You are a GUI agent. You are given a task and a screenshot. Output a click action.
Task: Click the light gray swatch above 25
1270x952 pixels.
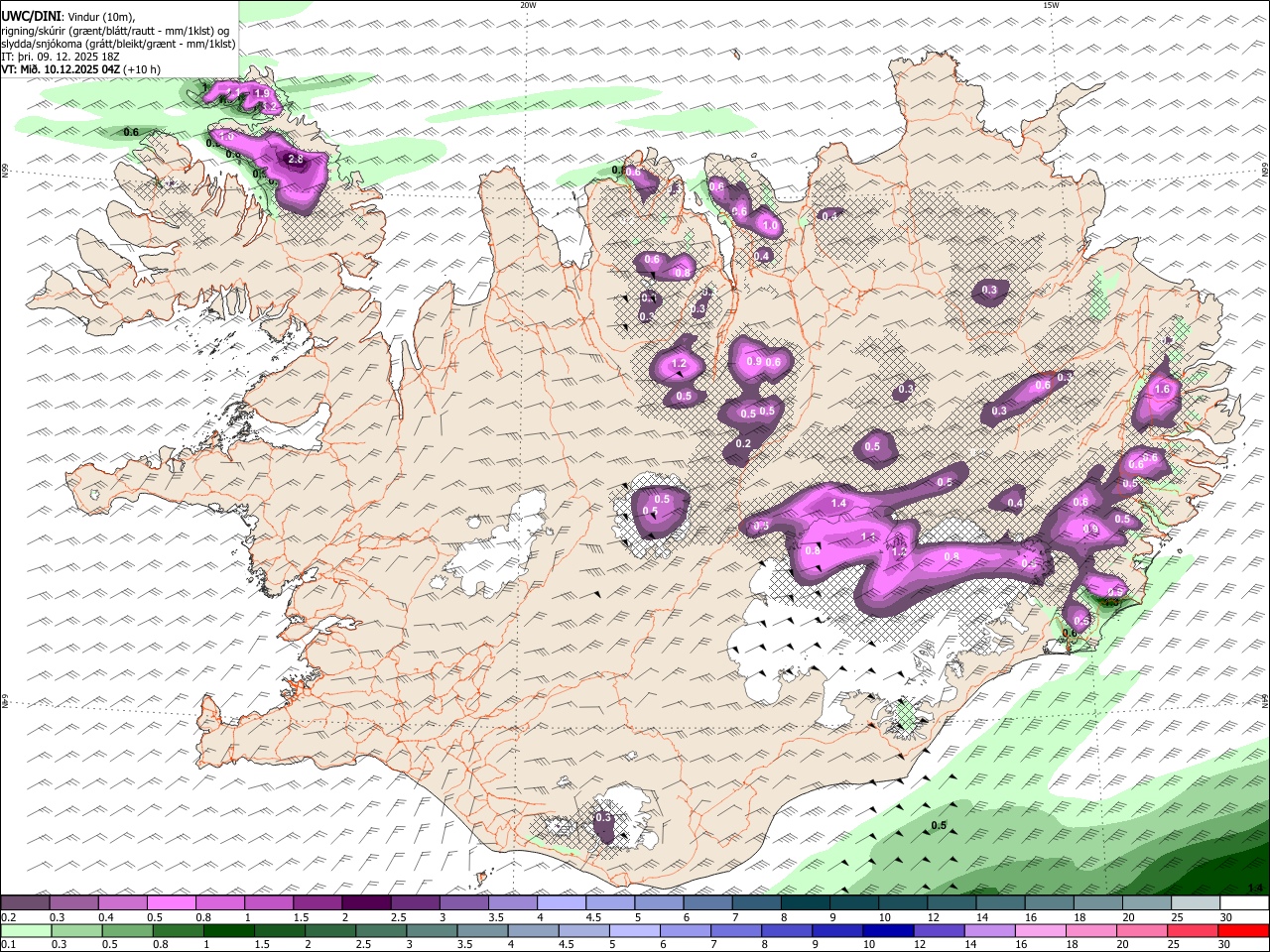pos(1196,903)
